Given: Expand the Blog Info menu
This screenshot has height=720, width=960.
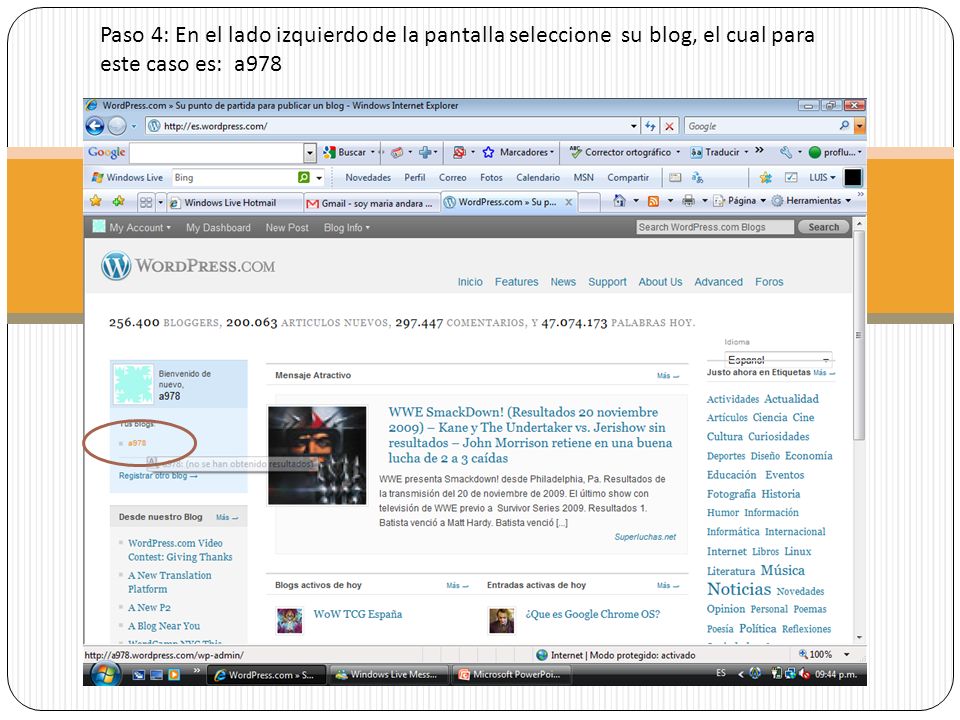Looking at the screenshot, I should tap(347, 228).
